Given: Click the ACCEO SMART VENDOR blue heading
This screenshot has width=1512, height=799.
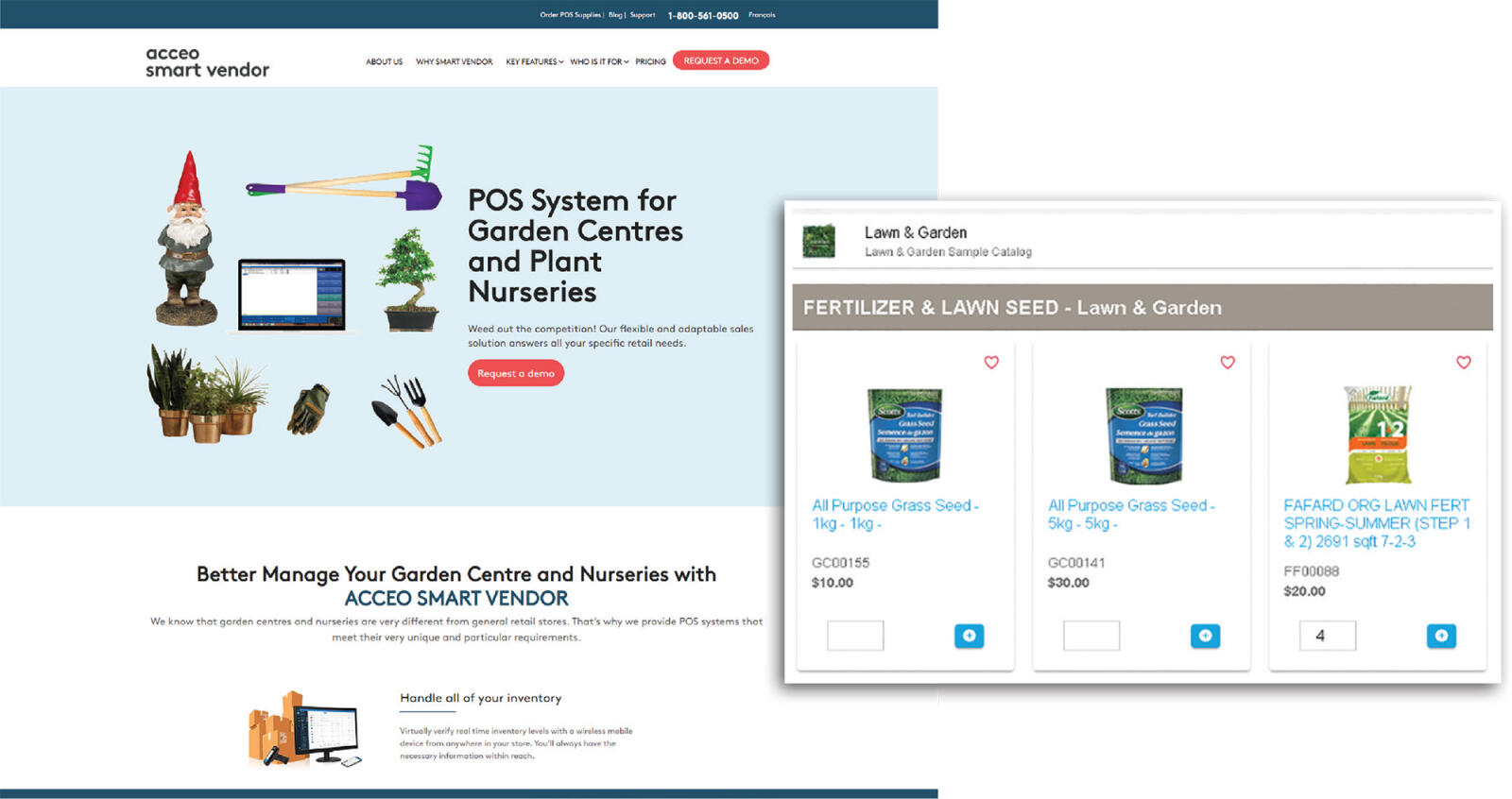Looking at the screenshot, I should [456, 598].
